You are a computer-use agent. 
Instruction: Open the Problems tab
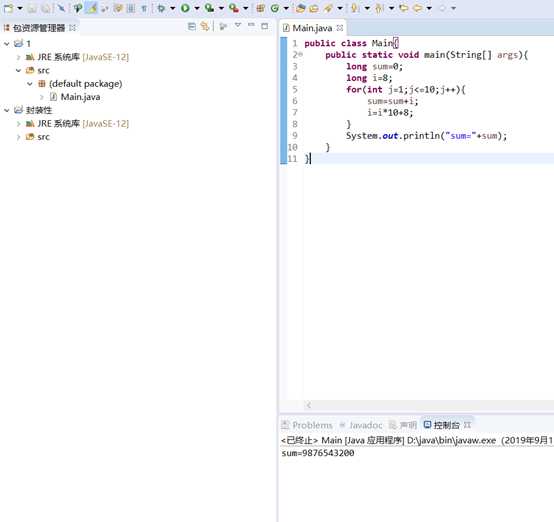(x=312, y=425)
